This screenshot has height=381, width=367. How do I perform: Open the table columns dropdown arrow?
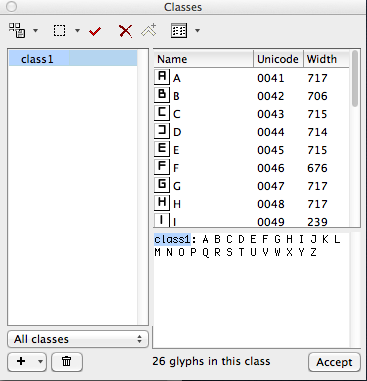(197, 31)
